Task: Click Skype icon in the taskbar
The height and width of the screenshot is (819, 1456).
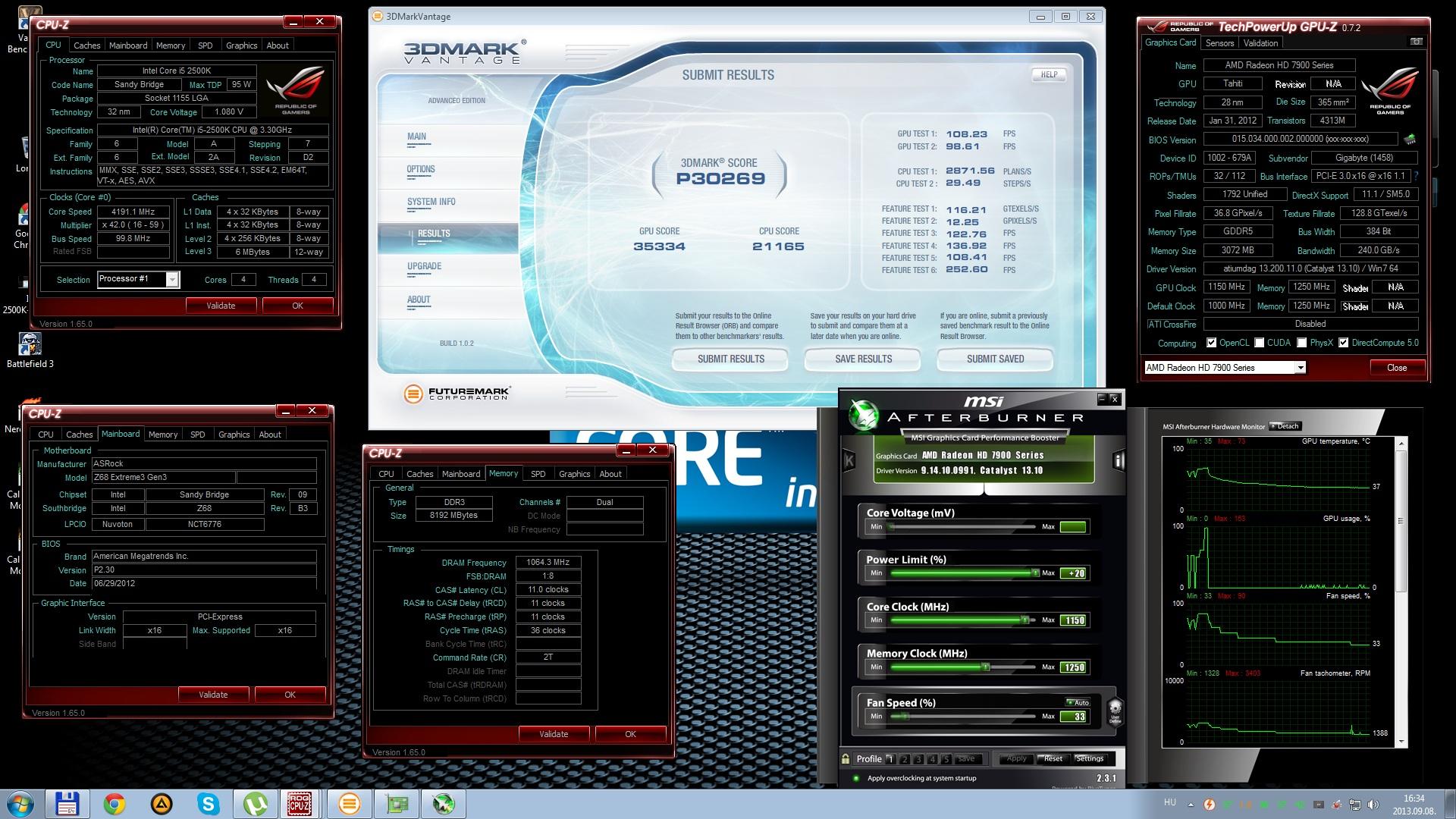Action: (x=208, y=804)
